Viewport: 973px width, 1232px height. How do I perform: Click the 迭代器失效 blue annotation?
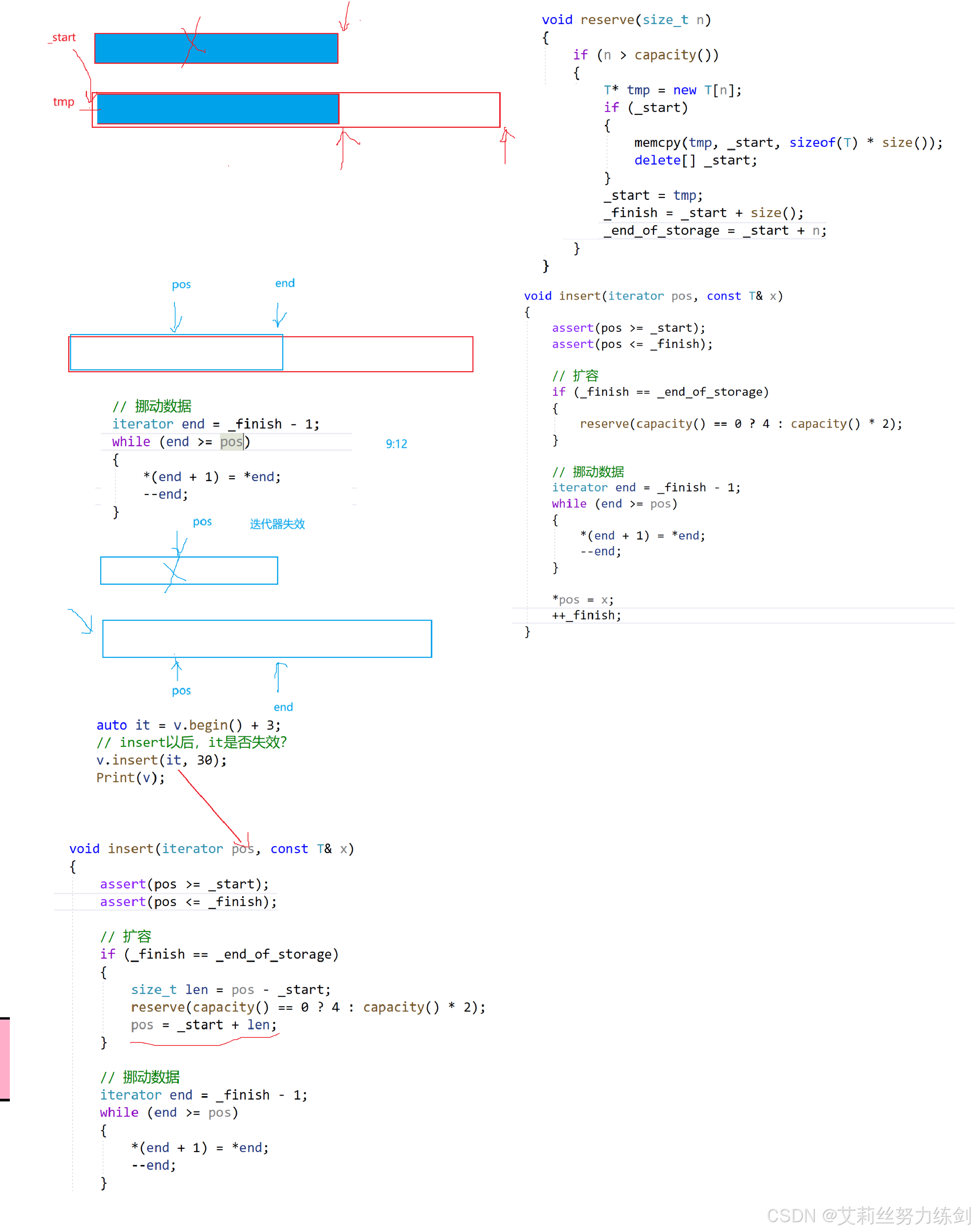click(x=277, y=524)
